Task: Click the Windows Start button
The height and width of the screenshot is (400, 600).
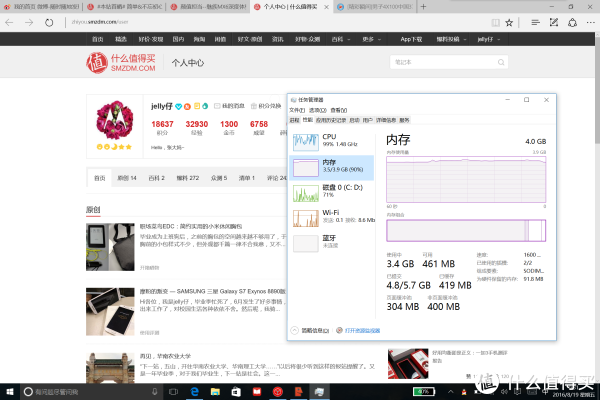Action: pyautogui.click(x=10, y=392)
